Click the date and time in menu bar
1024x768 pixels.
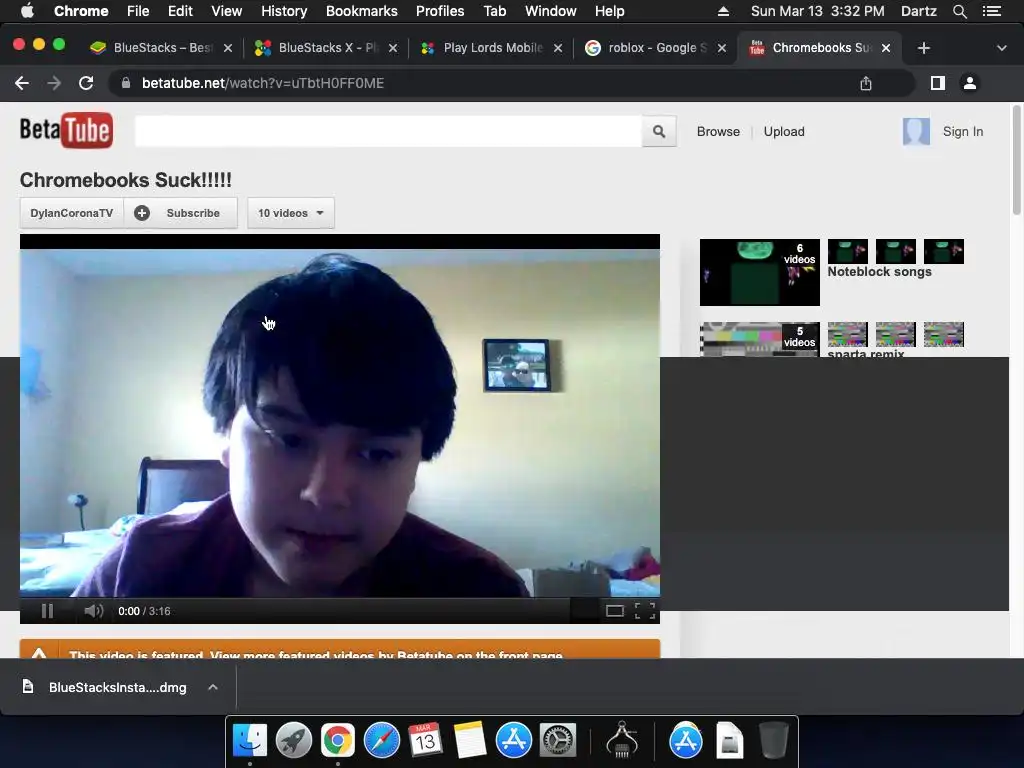point(818,11)
